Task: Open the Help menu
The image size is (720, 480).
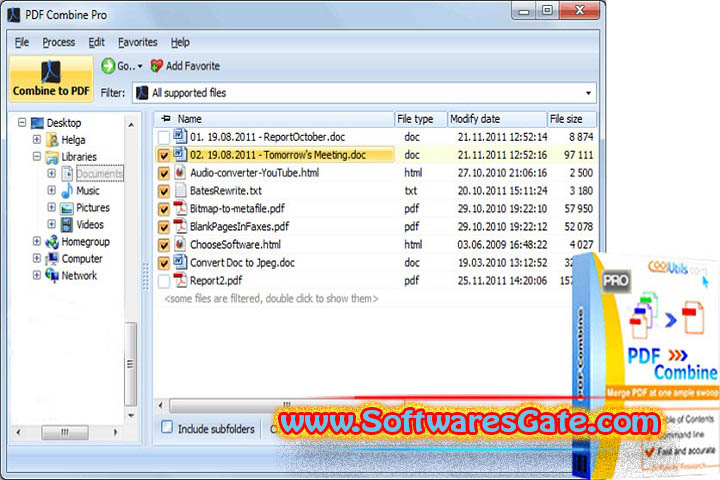Action: tap(180, 42)
